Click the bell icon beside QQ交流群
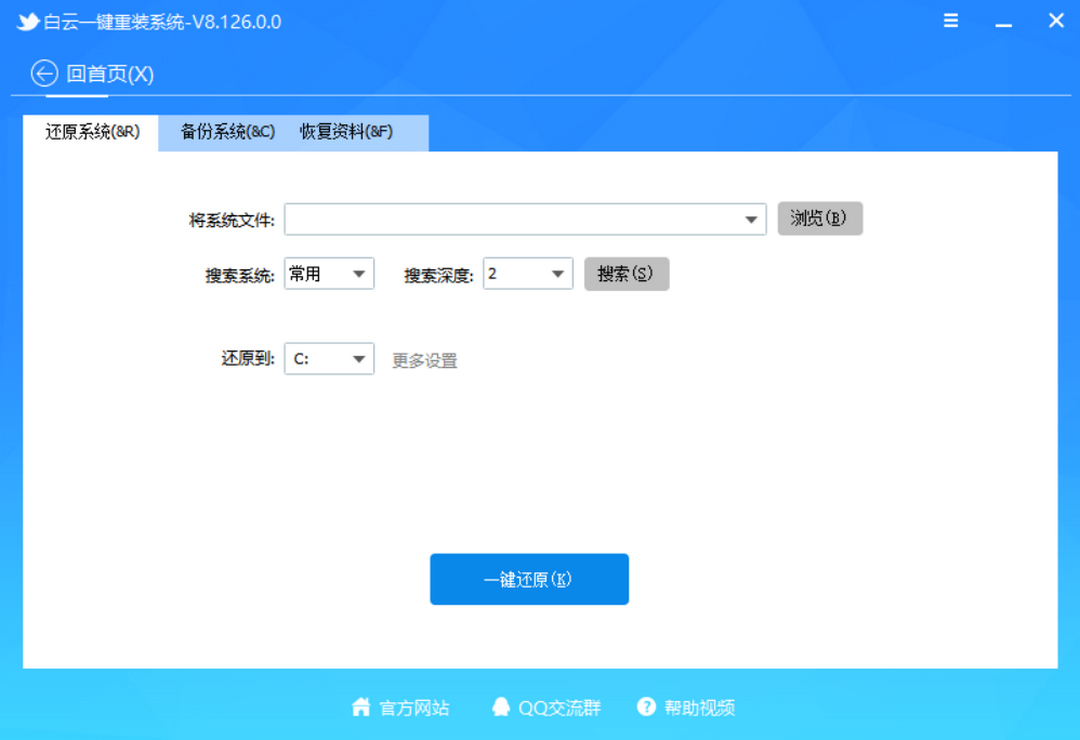 [x=501, y=707]
